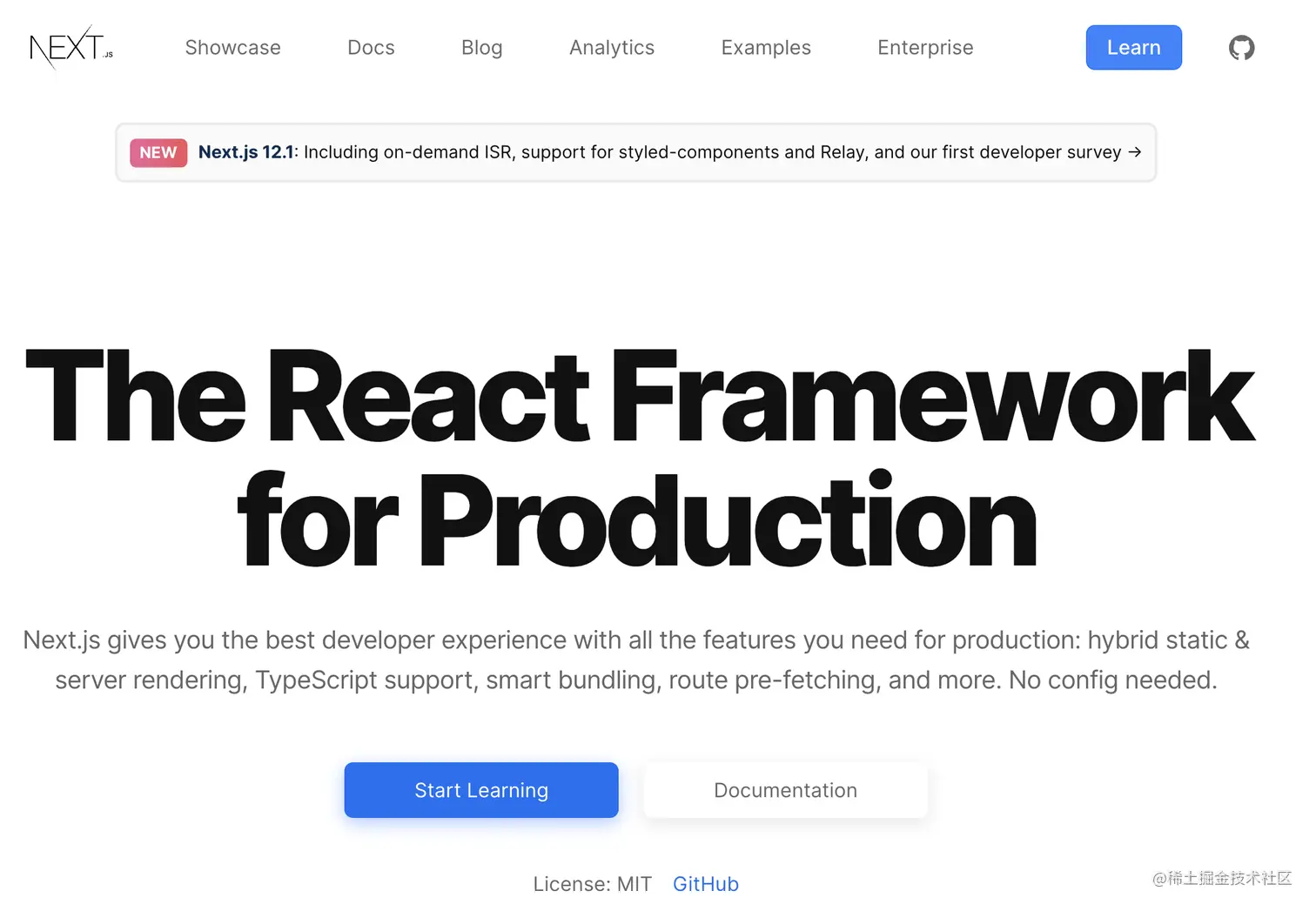This screenshot has height=911, width=1316.
Task: Open the Blog nav item
Action: [481, 48]
